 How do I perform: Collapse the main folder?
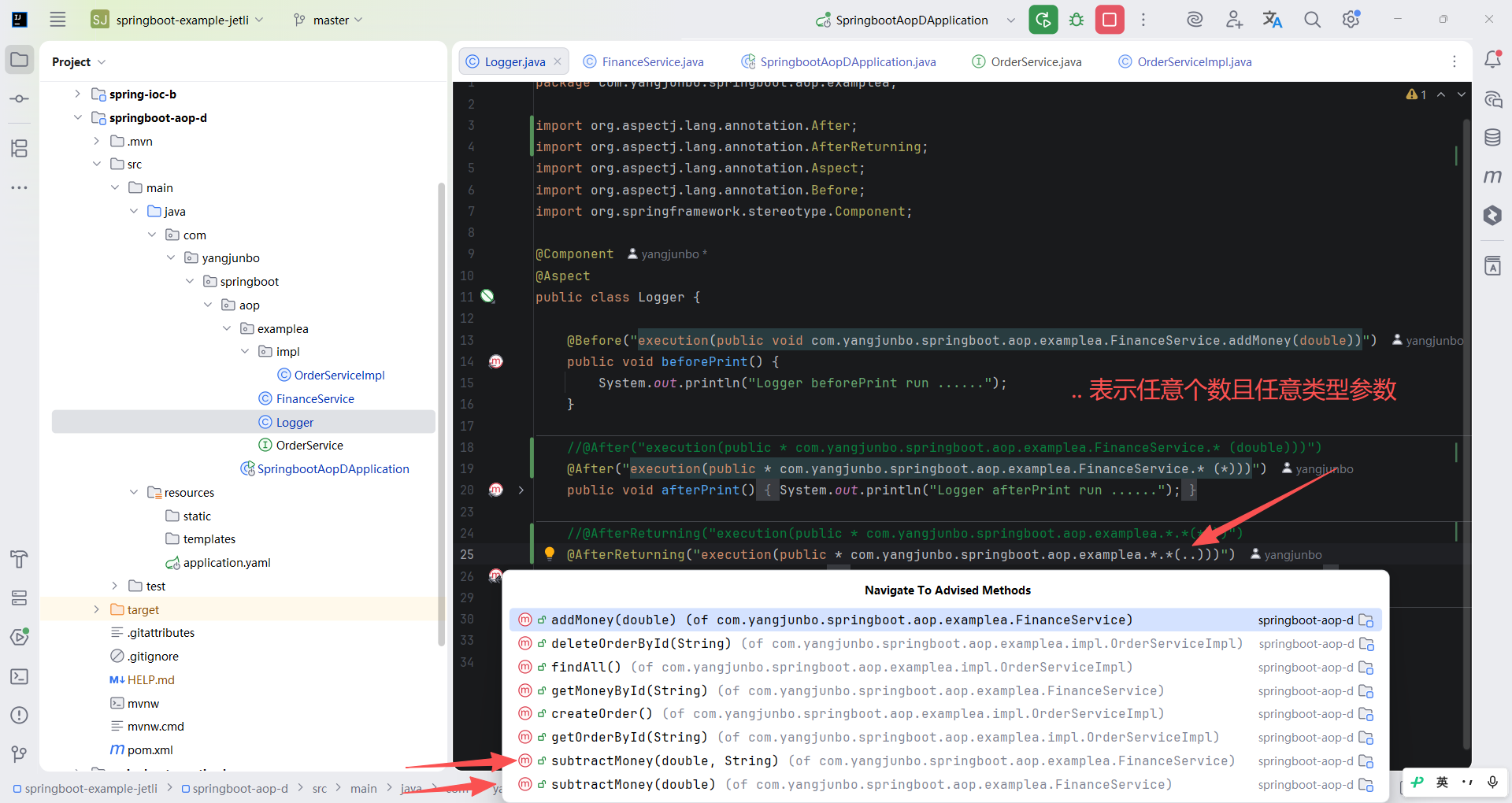(x=115, y=187)
